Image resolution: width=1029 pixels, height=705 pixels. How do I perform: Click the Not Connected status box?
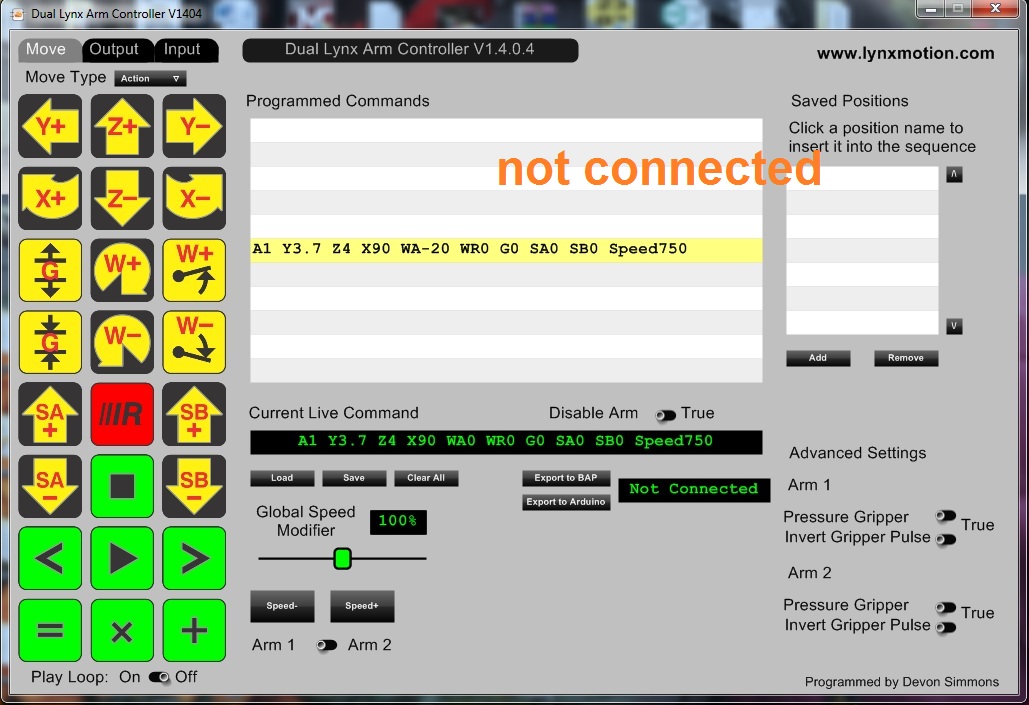[x=694, y=490]
